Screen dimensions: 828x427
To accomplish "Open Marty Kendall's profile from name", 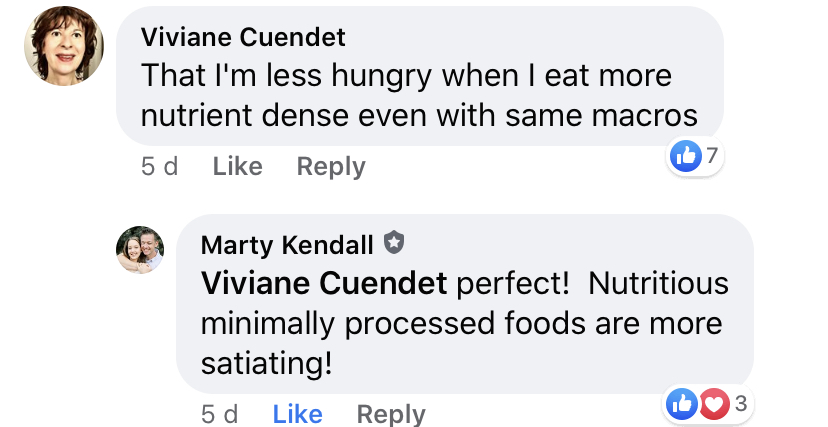I will [x=287, y=244].
